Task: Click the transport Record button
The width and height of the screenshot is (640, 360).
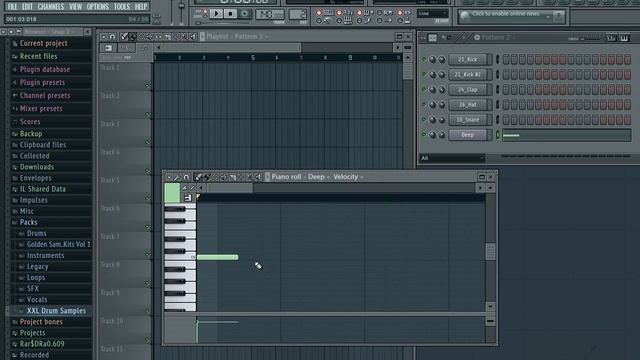Action: [x=244, y=14]
